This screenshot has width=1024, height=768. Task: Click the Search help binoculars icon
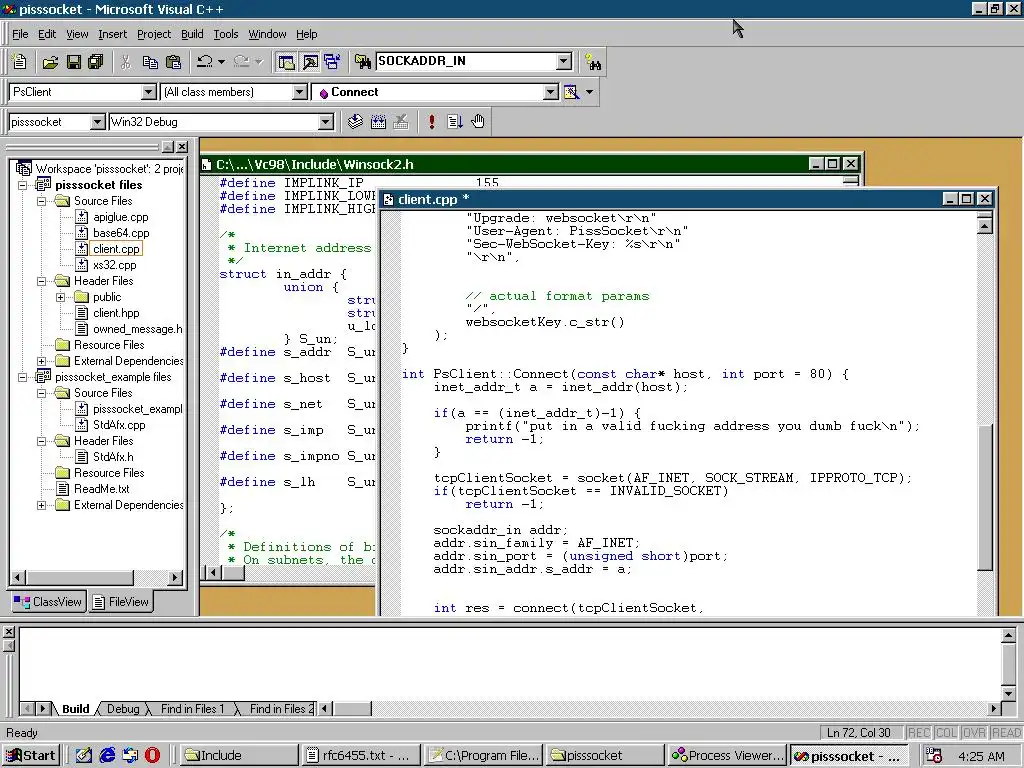[x=593, y=61]
